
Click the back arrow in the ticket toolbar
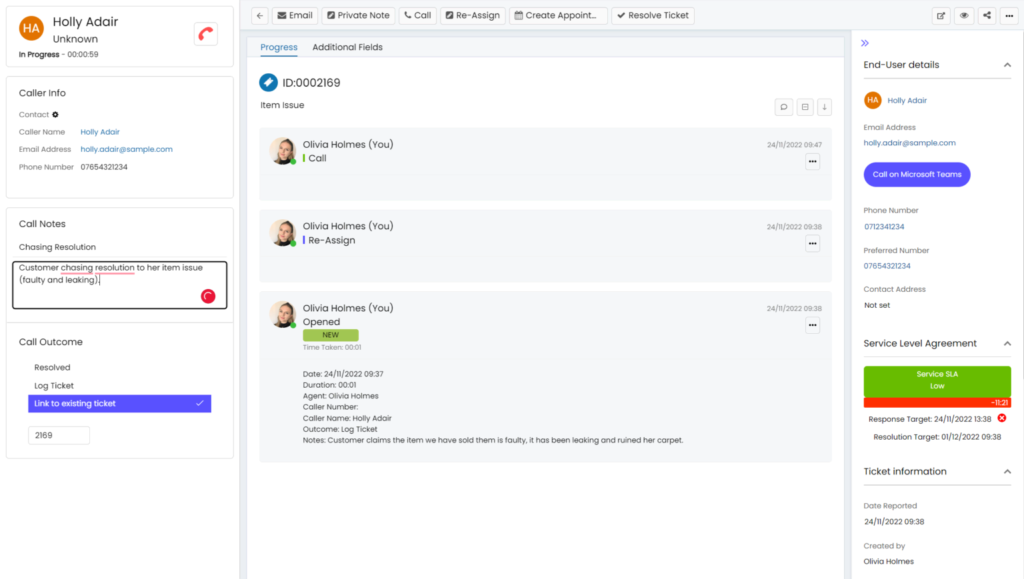(259, 16)
